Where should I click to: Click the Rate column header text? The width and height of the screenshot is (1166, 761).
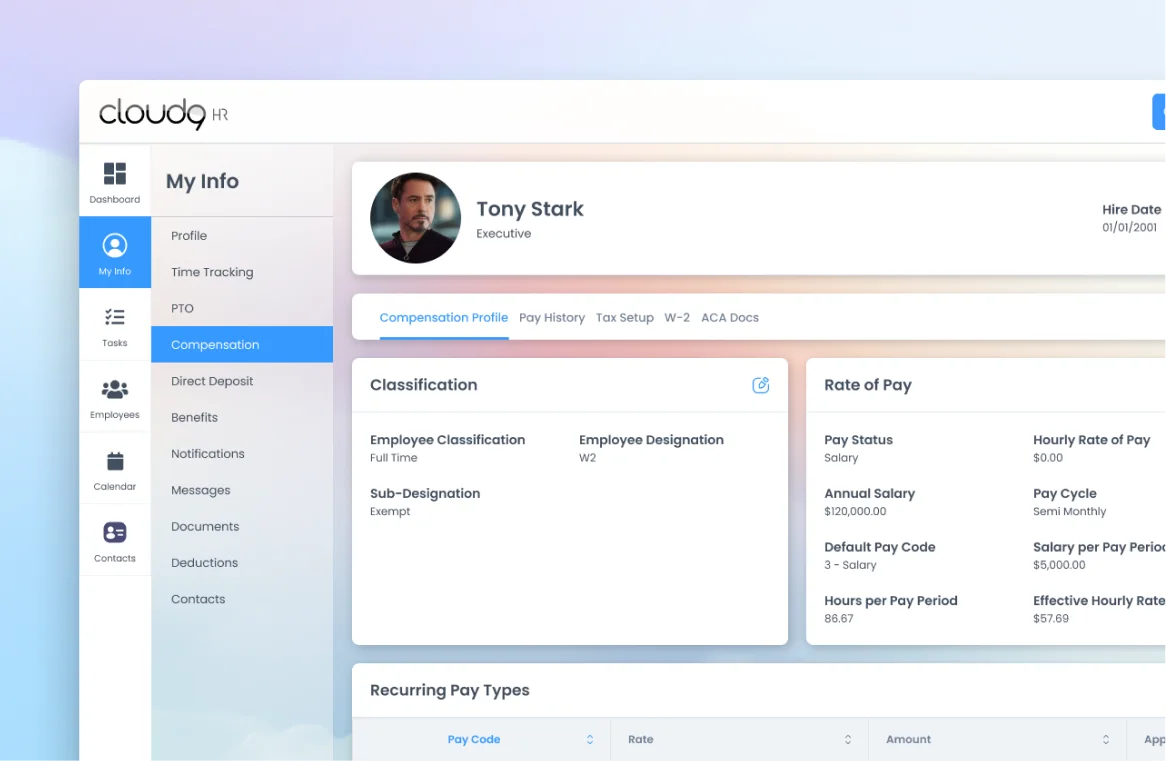point(640,739)
